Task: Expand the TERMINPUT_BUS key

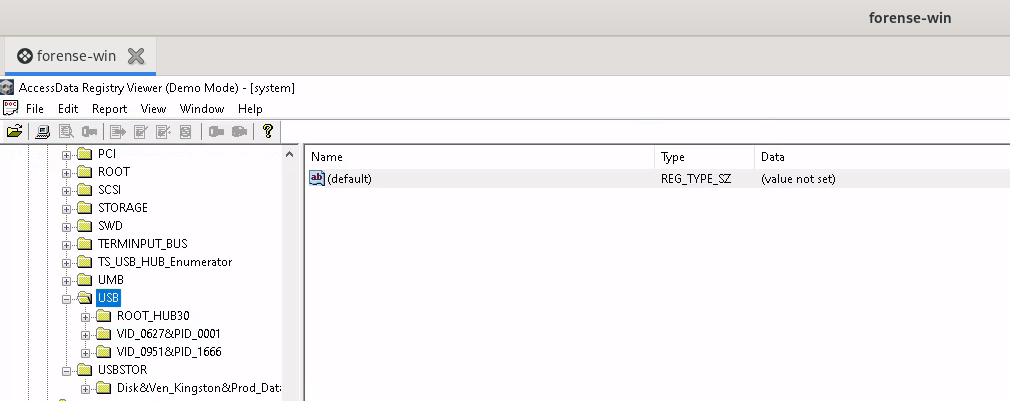Action: click(66, 245)
